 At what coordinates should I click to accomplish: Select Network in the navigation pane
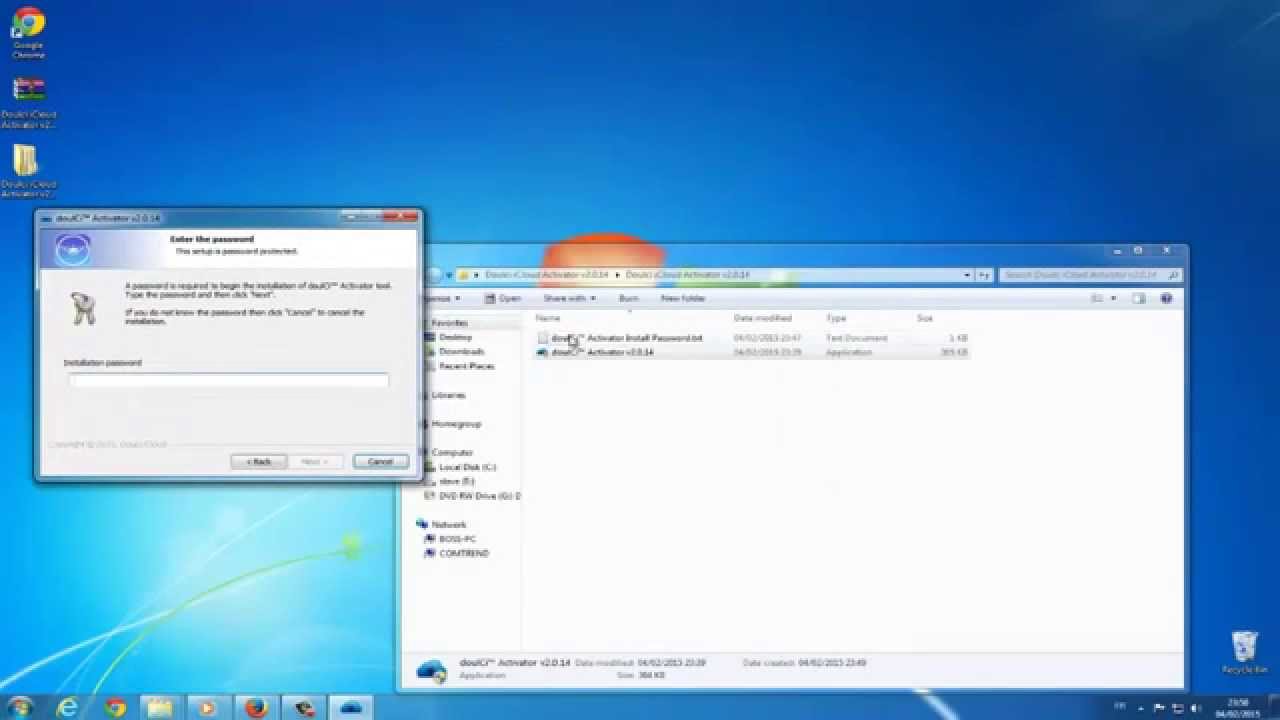click(448, 524)
